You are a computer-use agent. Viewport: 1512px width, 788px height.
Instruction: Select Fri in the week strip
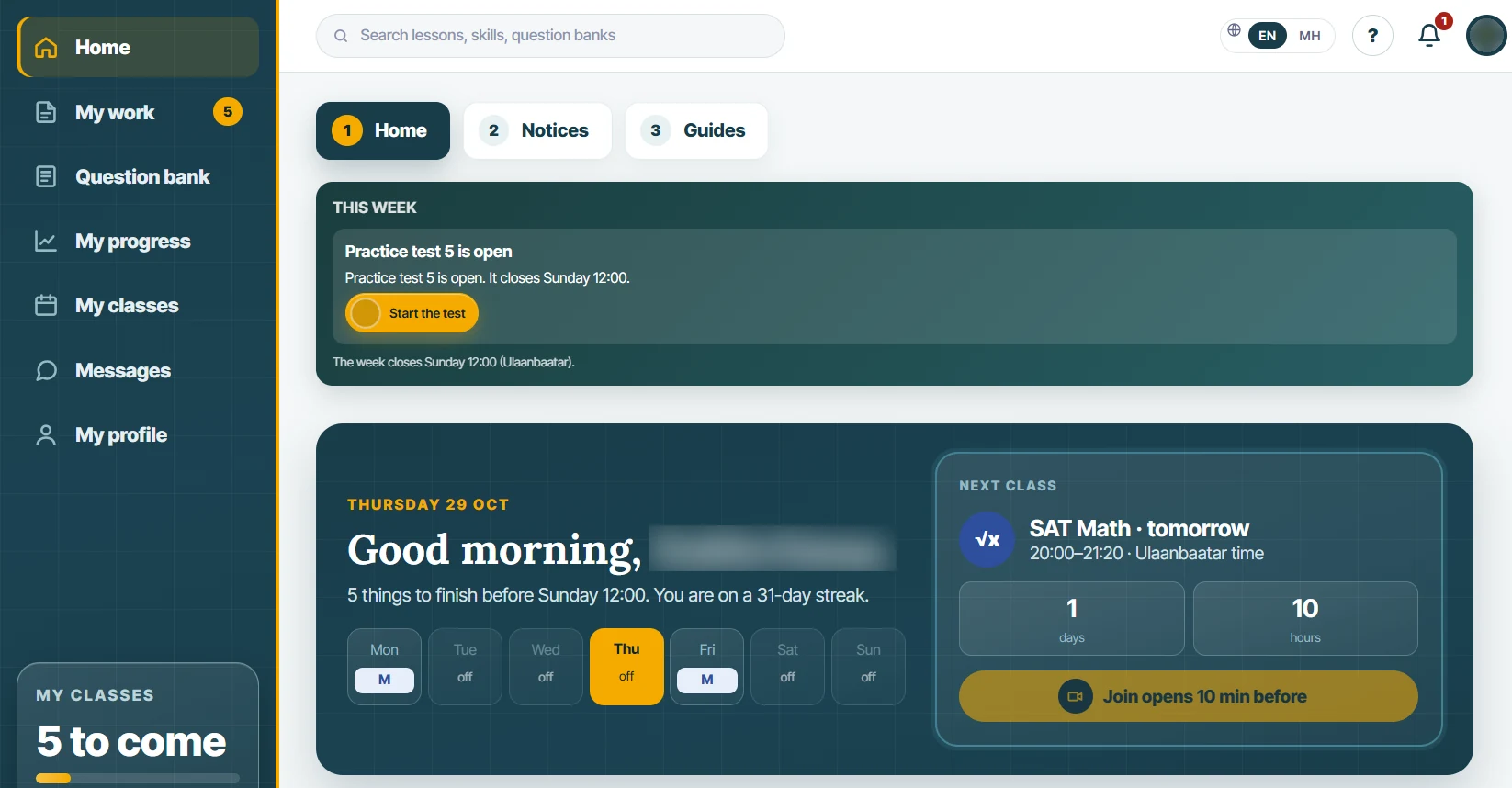pyautogui.click(x=707, y=667)
